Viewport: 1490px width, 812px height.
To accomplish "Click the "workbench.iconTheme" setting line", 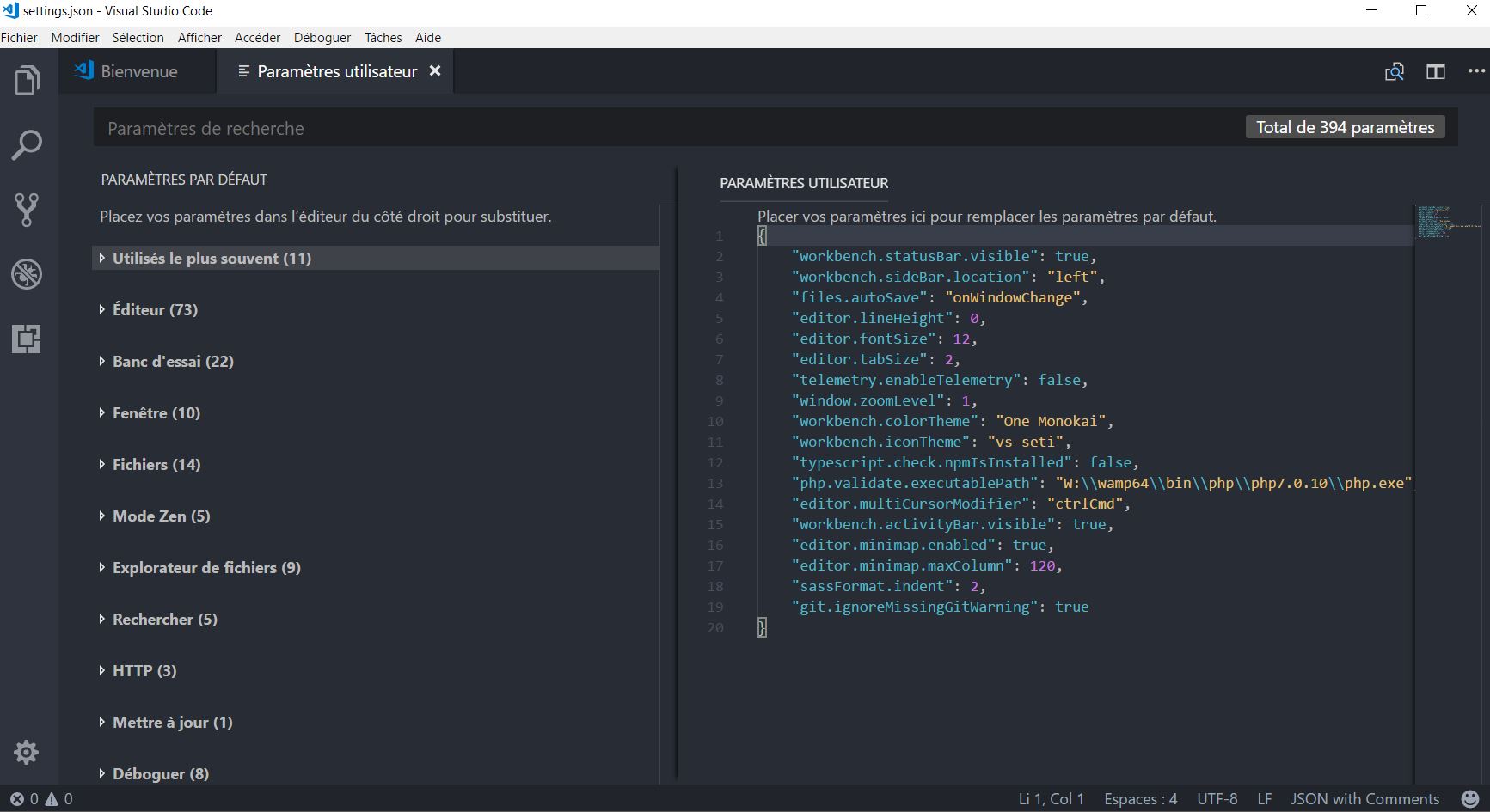I will 931,442.
